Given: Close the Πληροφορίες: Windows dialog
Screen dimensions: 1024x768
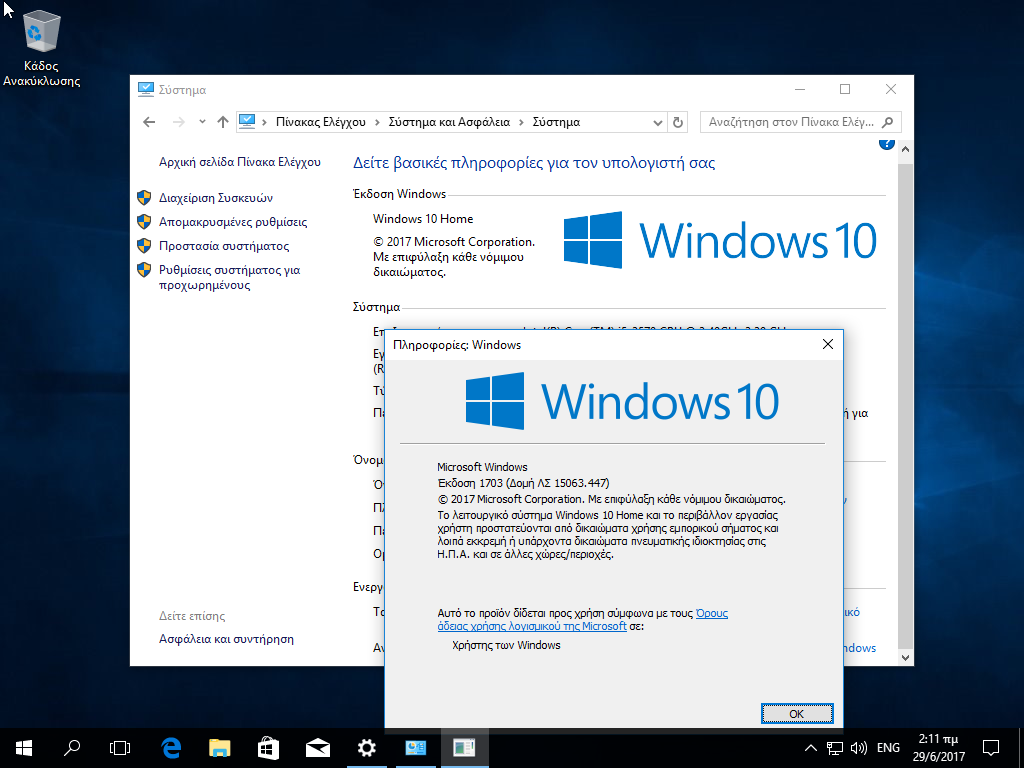Looking at the screenshot, I should click(x=827, y=344).
